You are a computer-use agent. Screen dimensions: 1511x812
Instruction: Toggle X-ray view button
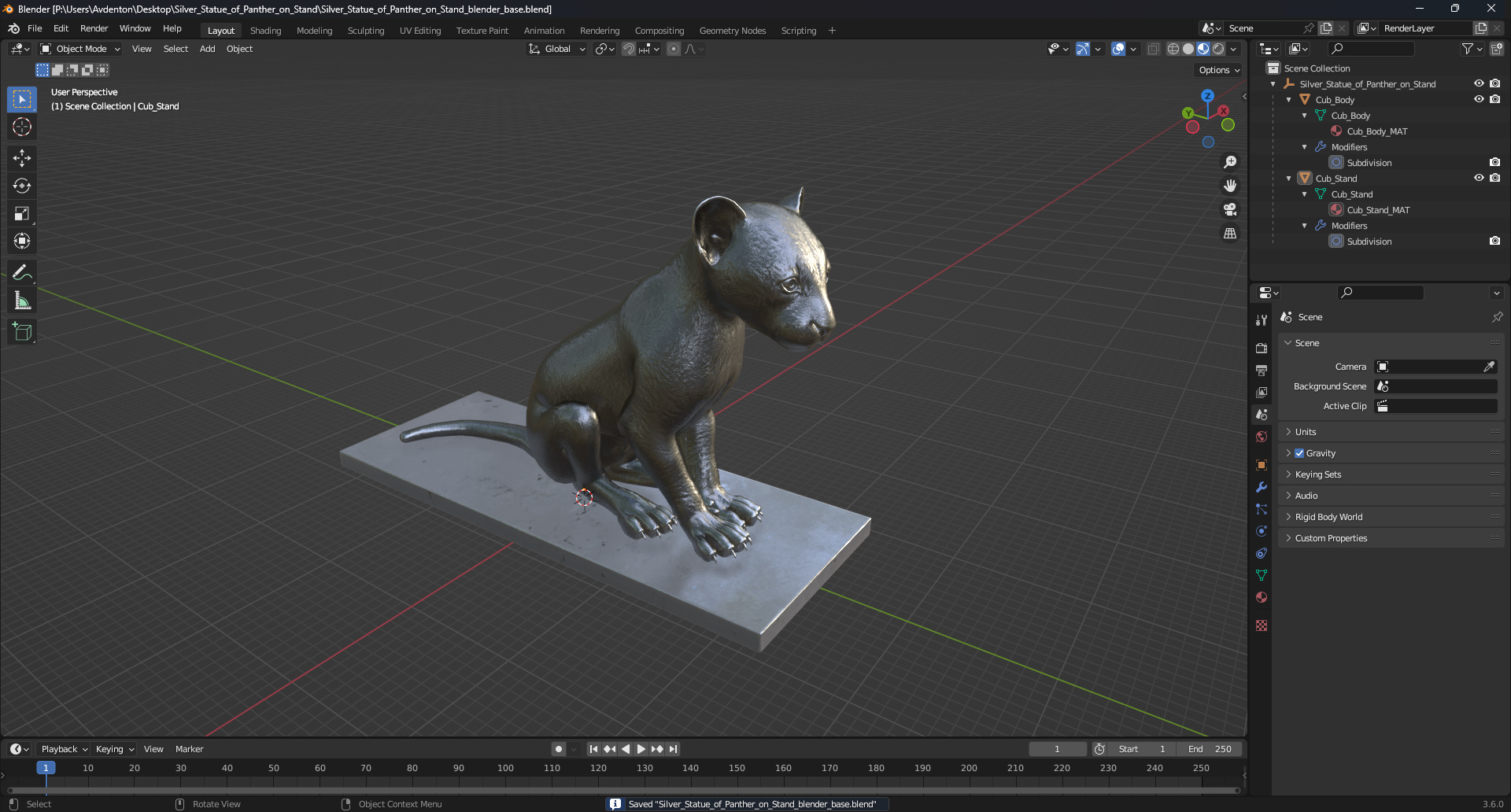pyautogui.click(x=1153, y=49)
